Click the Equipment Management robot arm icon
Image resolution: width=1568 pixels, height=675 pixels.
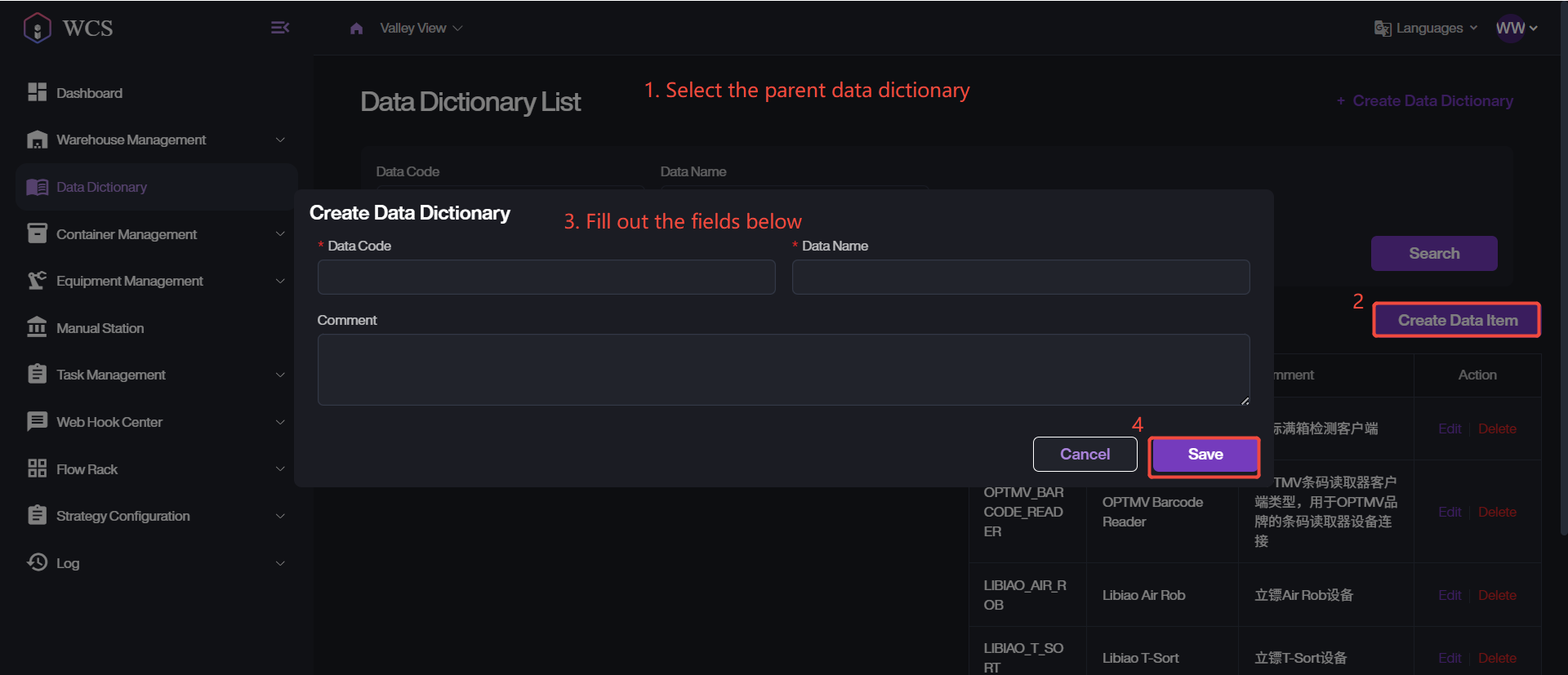click(x=37, y=281)
